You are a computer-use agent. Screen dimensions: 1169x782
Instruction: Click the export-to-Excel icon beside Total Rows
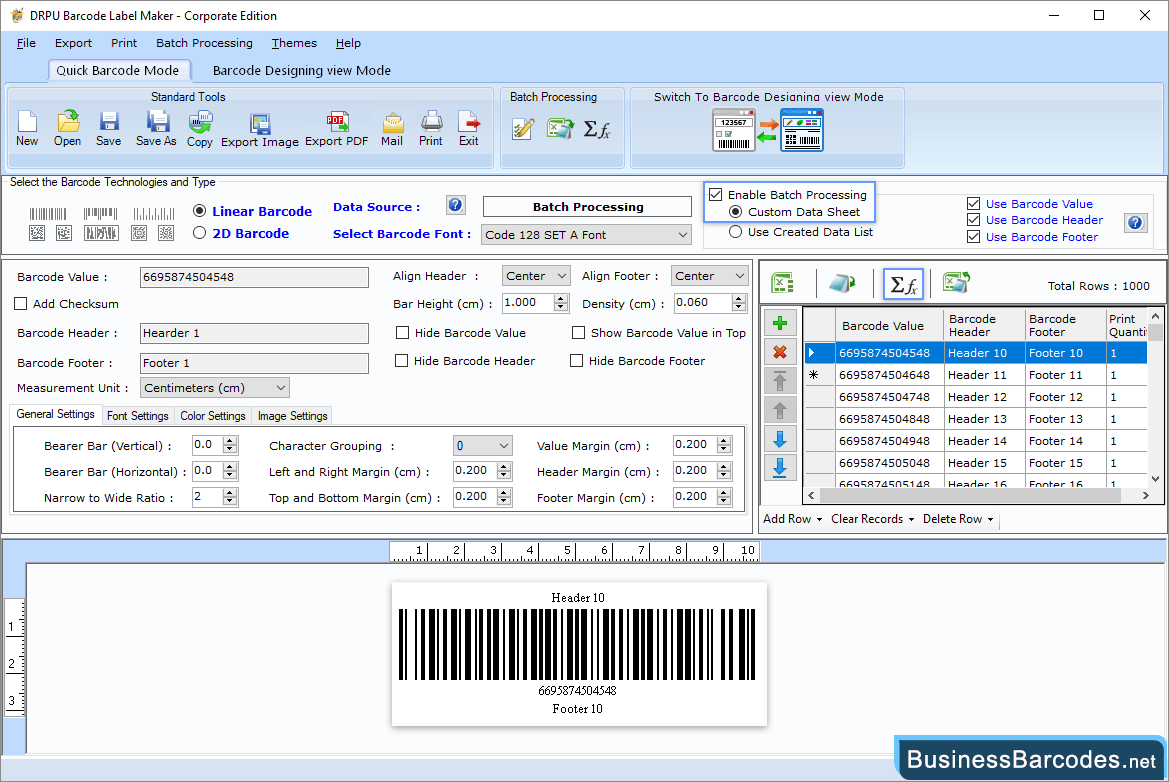[956, 283]
